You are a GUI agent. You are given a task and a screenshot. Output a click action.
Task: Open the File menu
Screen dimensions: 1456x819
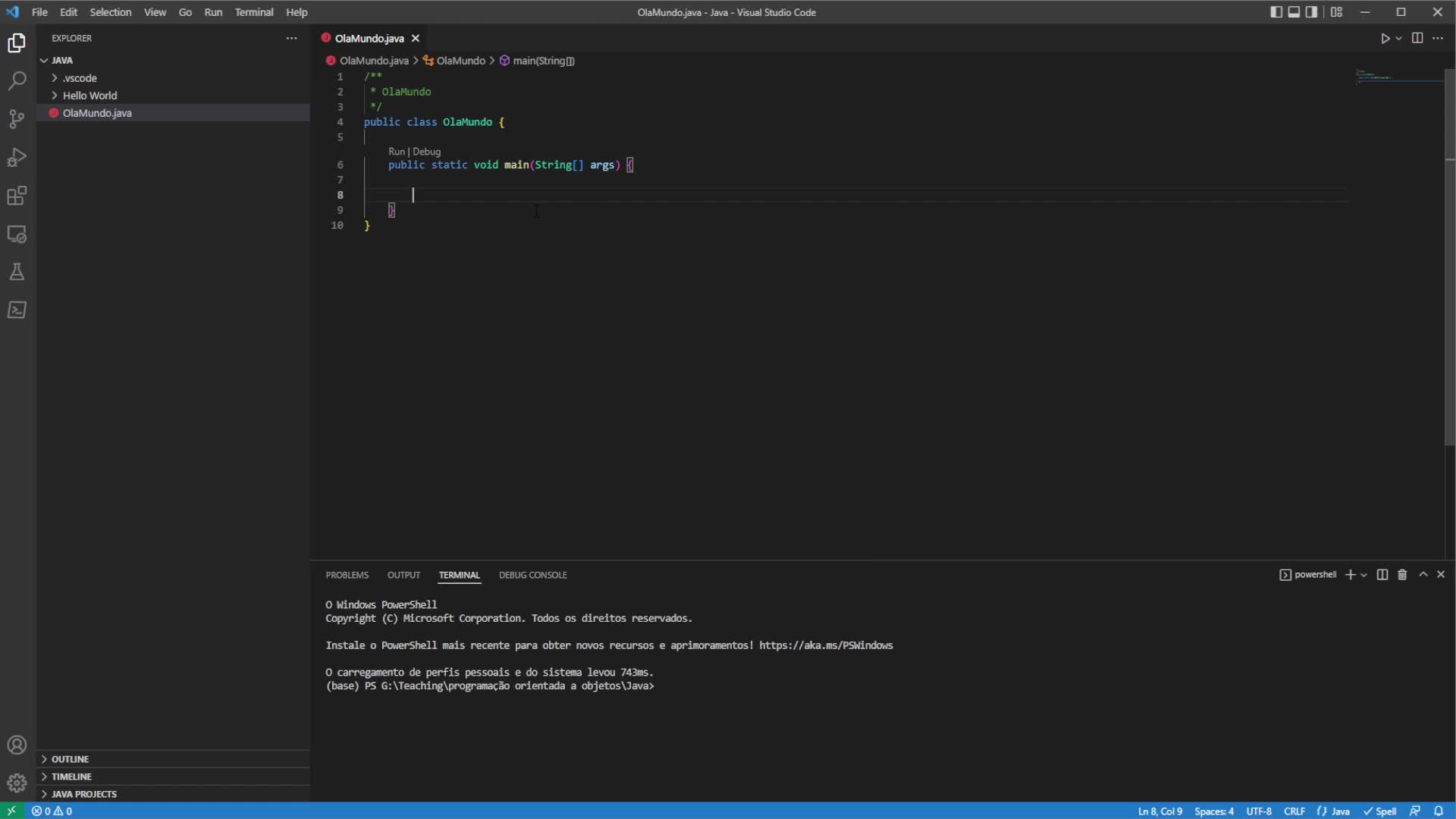[39, 12]
